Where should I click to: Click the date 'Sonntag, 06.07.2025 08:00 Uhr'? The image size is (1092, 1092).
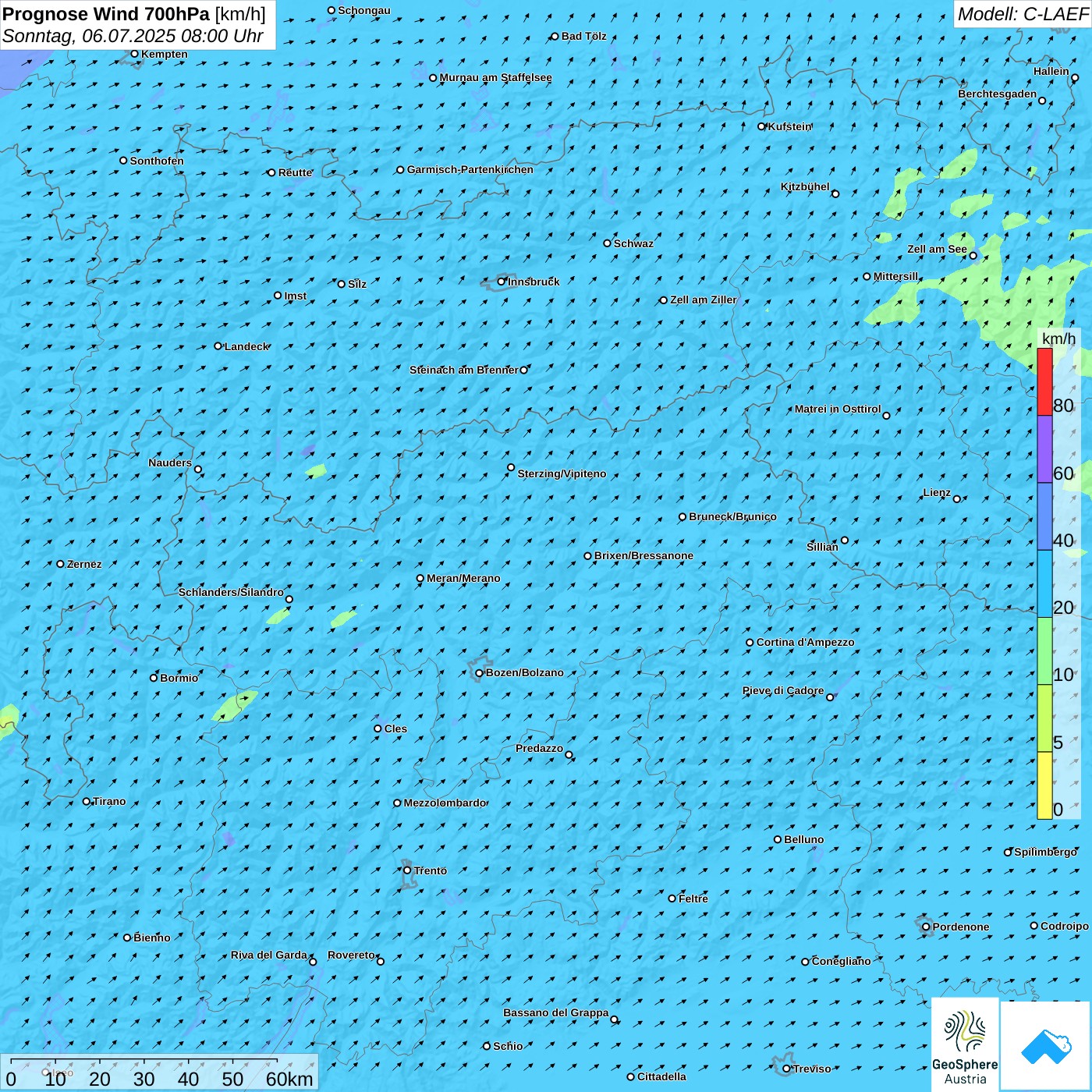[133, 36]
